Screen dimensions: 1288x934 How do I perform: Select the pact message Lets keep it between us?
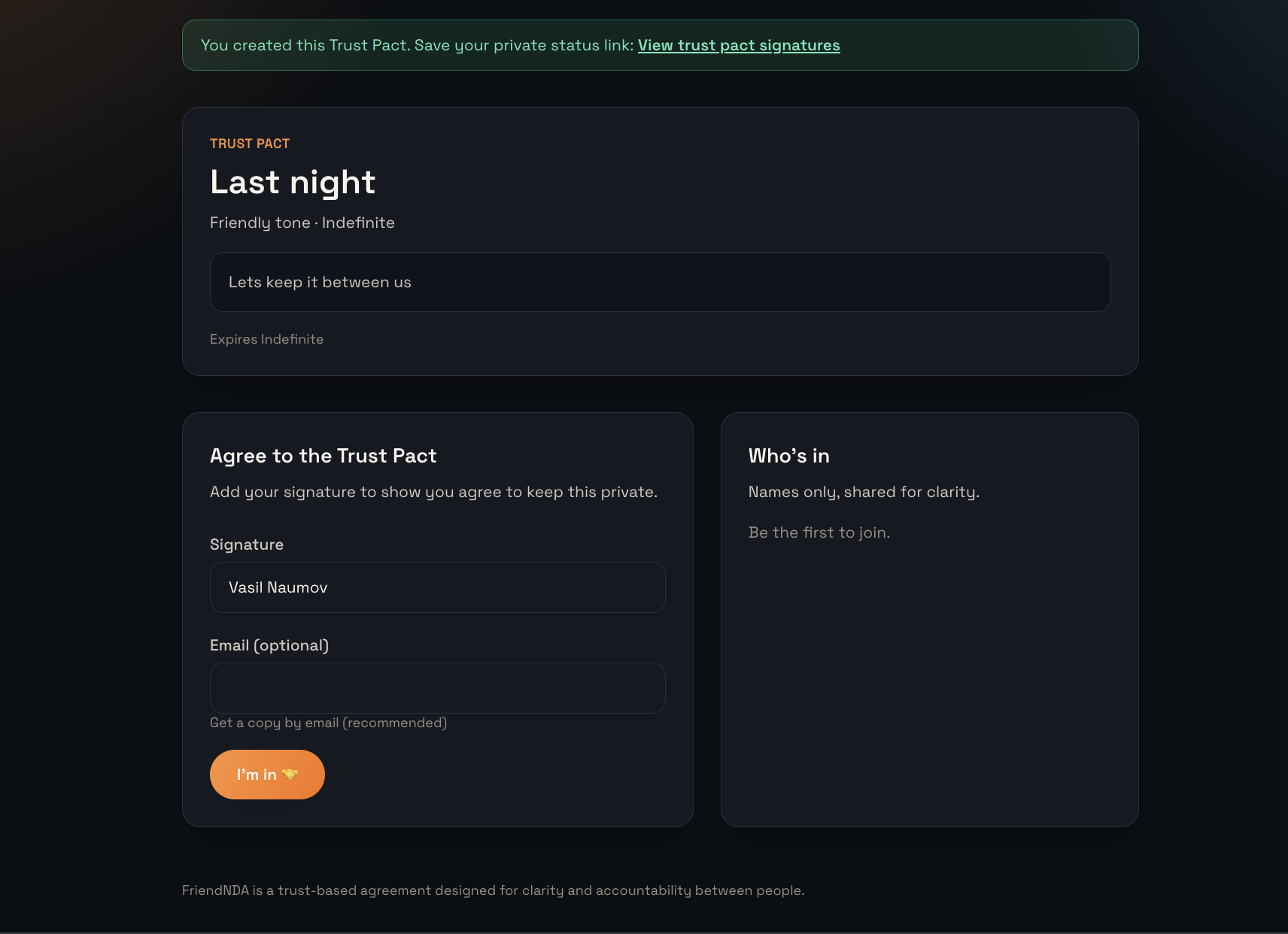pos(320,282)
